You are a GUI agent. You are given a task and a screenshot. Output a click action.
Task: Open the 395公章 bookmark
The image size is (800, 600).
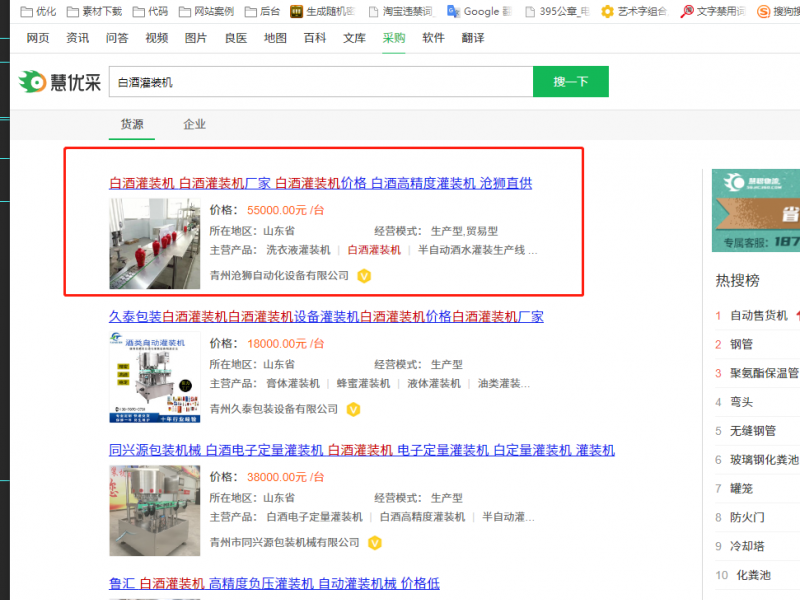click(x=557, y=11)
